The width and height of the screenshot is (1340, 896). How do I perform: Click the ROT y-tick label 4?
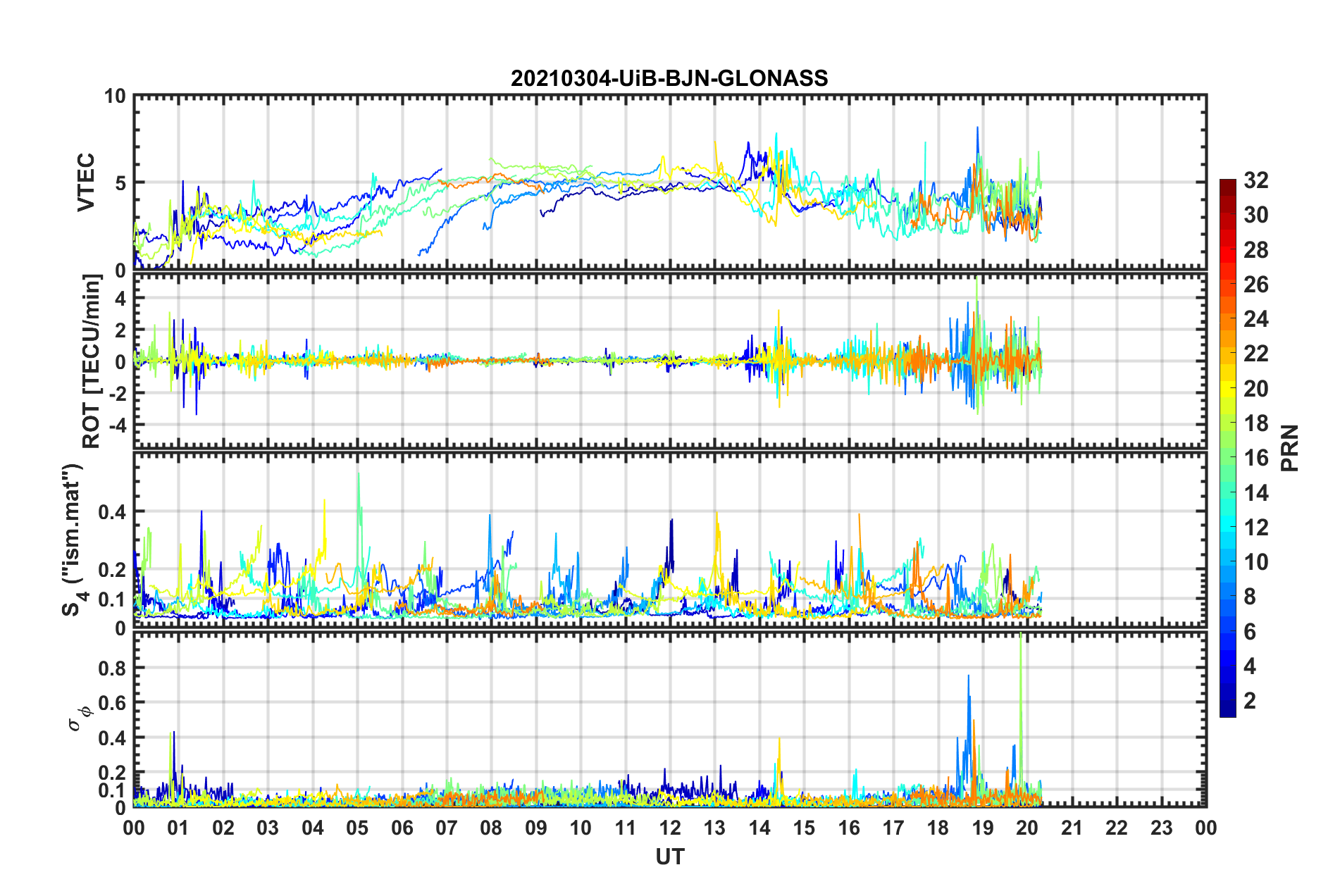[x=120, y=299]
